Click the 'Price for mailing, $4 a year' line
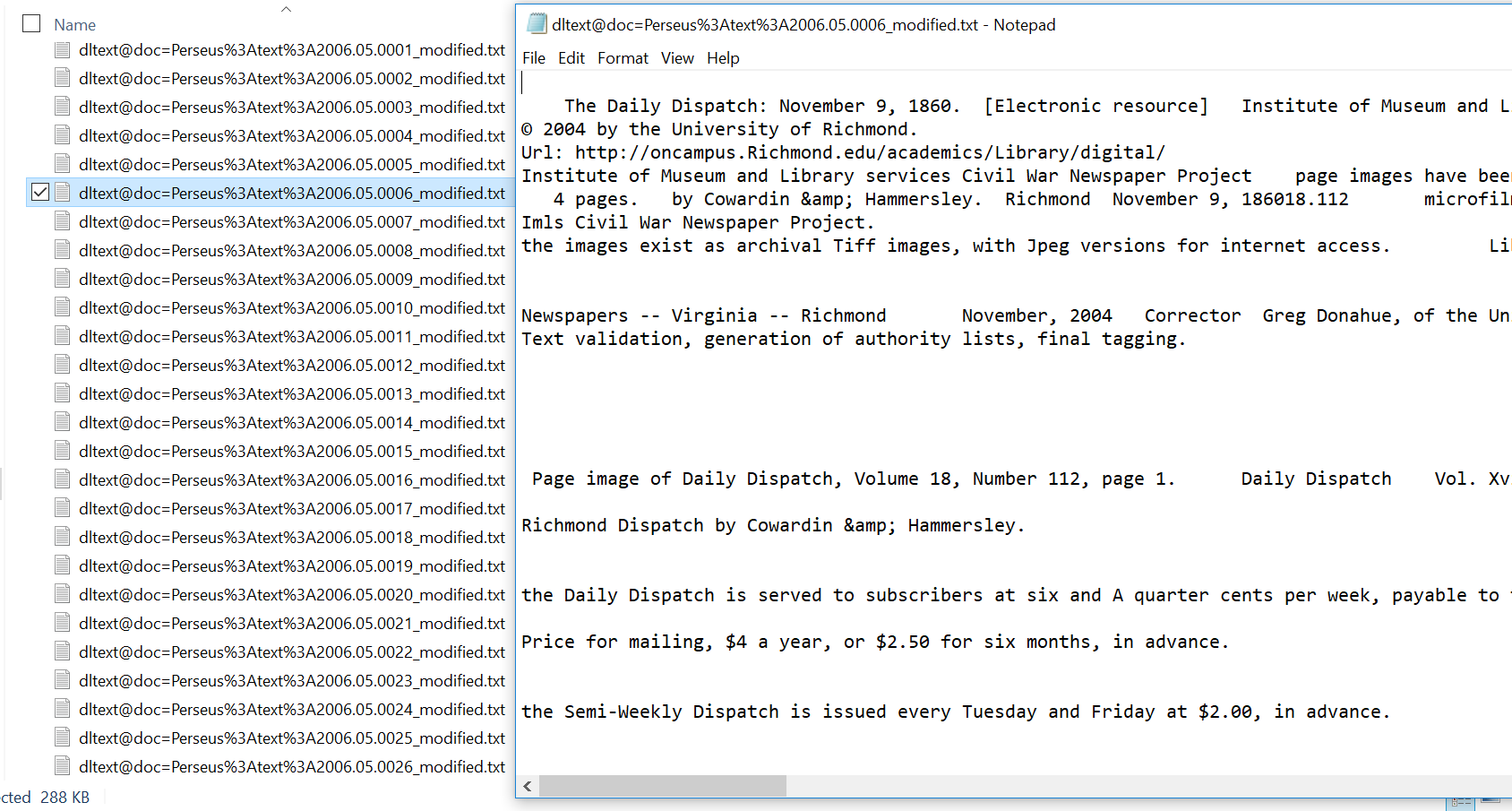Viewport: 1512px width, 811px height. pyautogui.click(x=875, y=642)
